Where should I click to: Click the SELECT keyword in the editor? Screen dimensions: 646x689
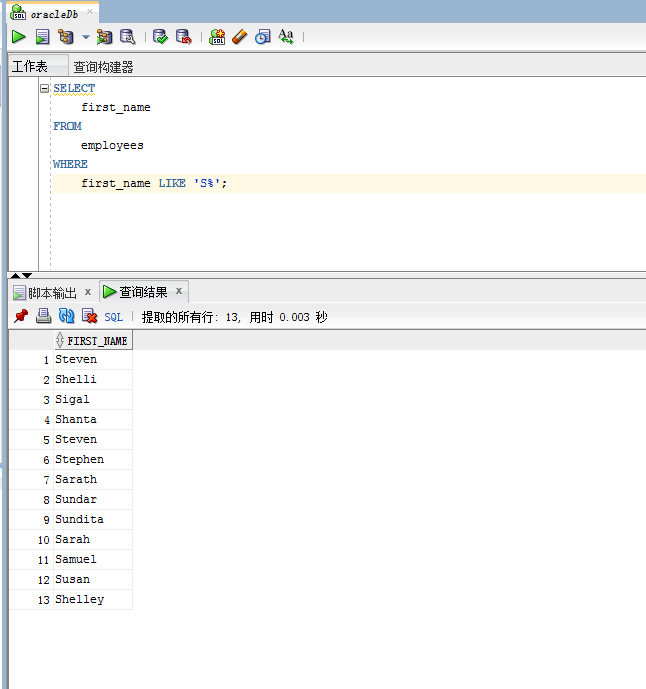74,88
